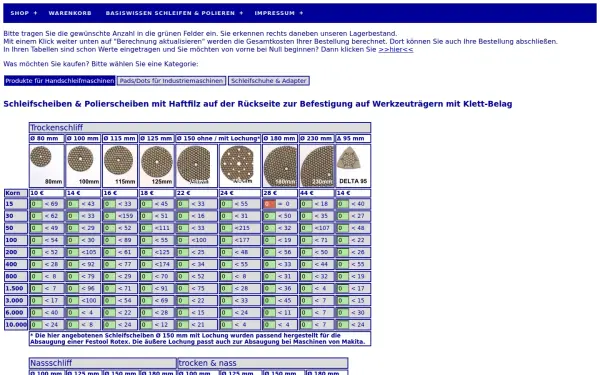Open Schleifschuhe & Adapter category
600x375 pixels.
[x=269, y=81]
